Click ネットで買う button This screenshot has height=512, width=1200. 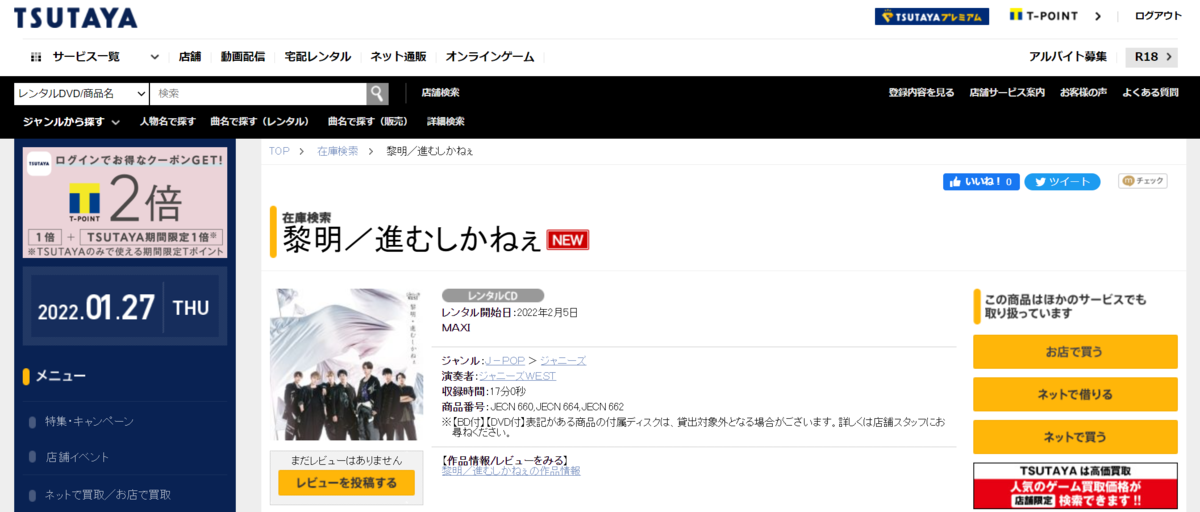click(x=1075, y=437)
